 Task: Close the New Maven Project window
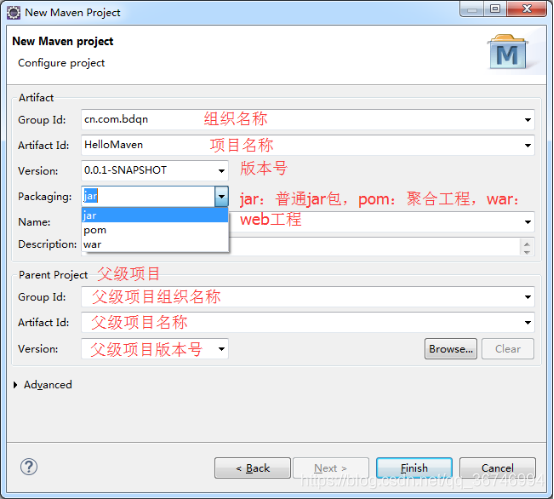526,8
